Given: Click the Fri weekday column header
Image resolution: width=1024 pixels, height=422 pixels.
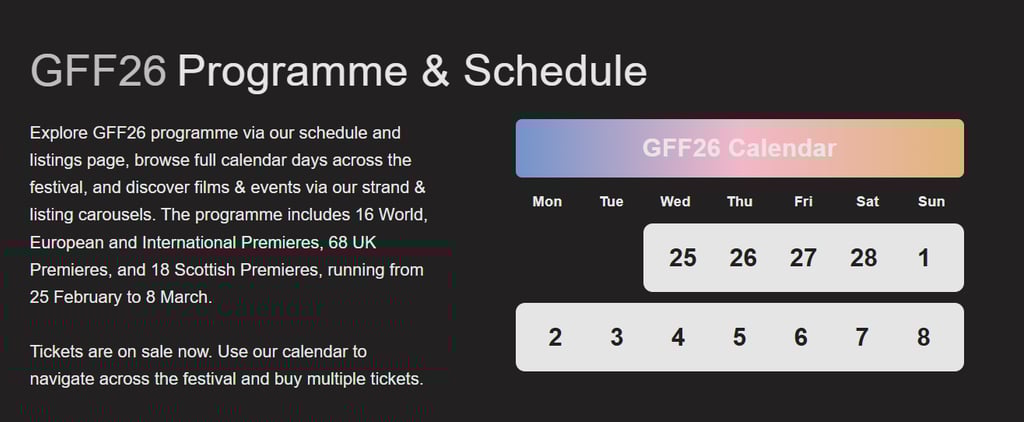Looking at the screenshot, I should click(x=803, y=202).
